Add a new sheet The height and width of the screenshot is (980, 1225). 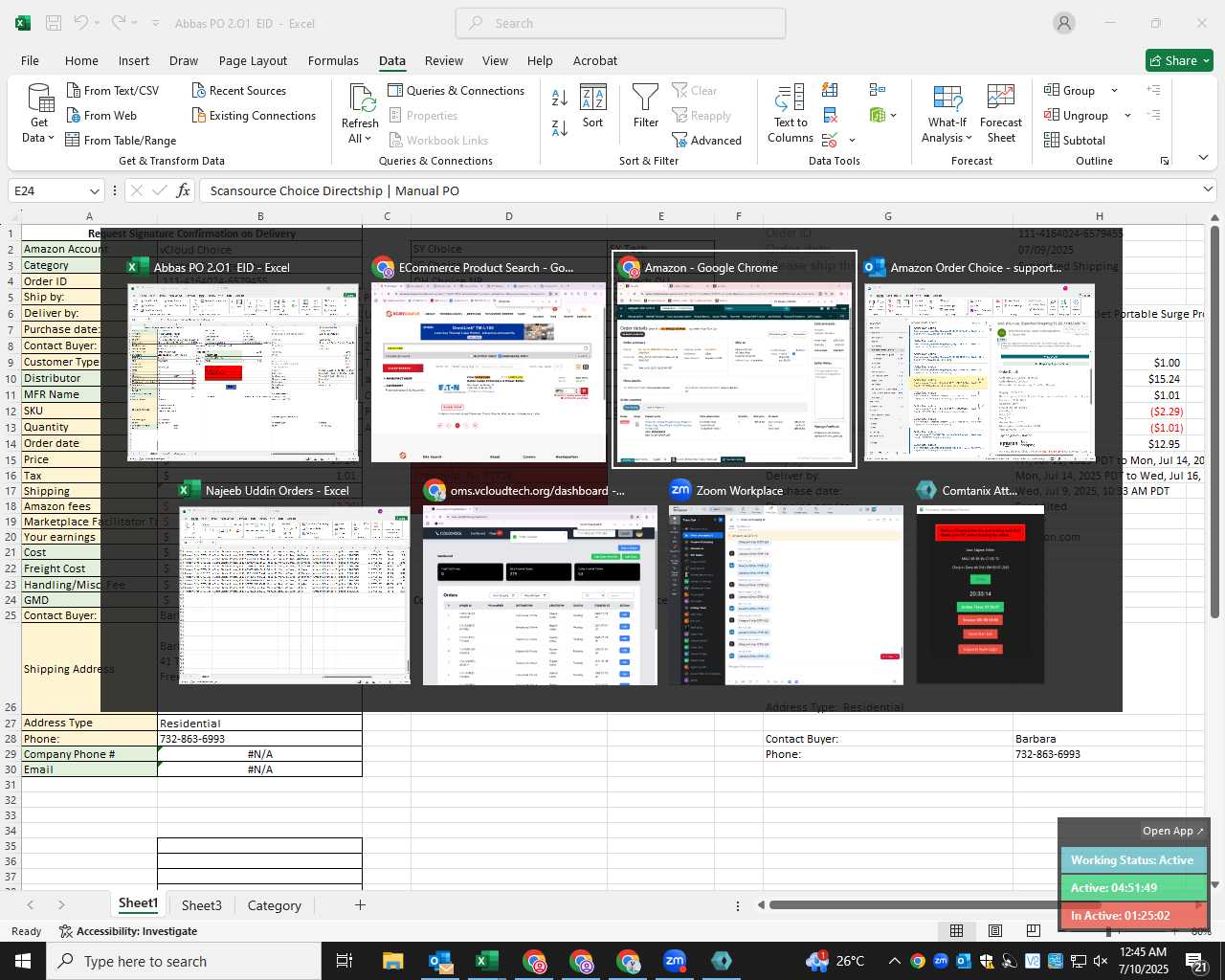coord(360,904)
